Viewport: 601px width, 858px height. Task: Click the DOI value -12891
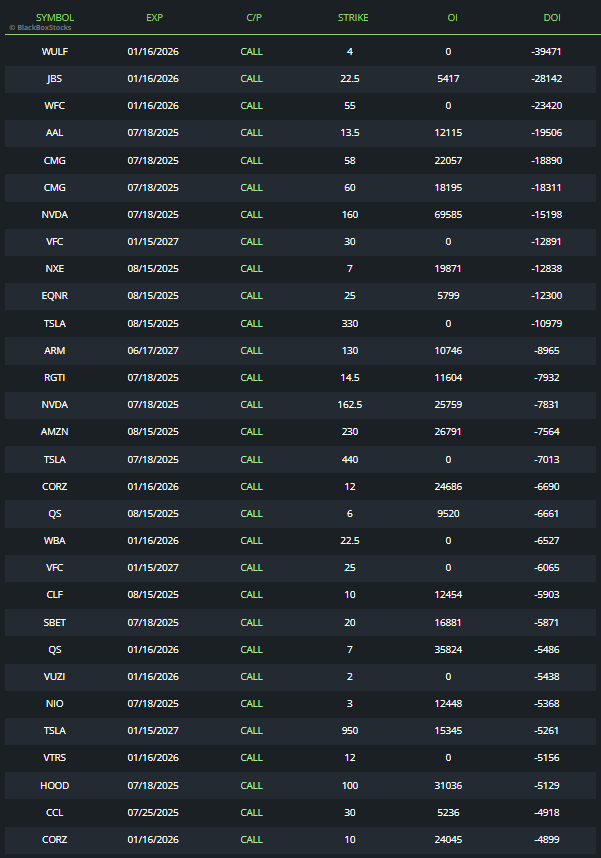tap(546, 241)
